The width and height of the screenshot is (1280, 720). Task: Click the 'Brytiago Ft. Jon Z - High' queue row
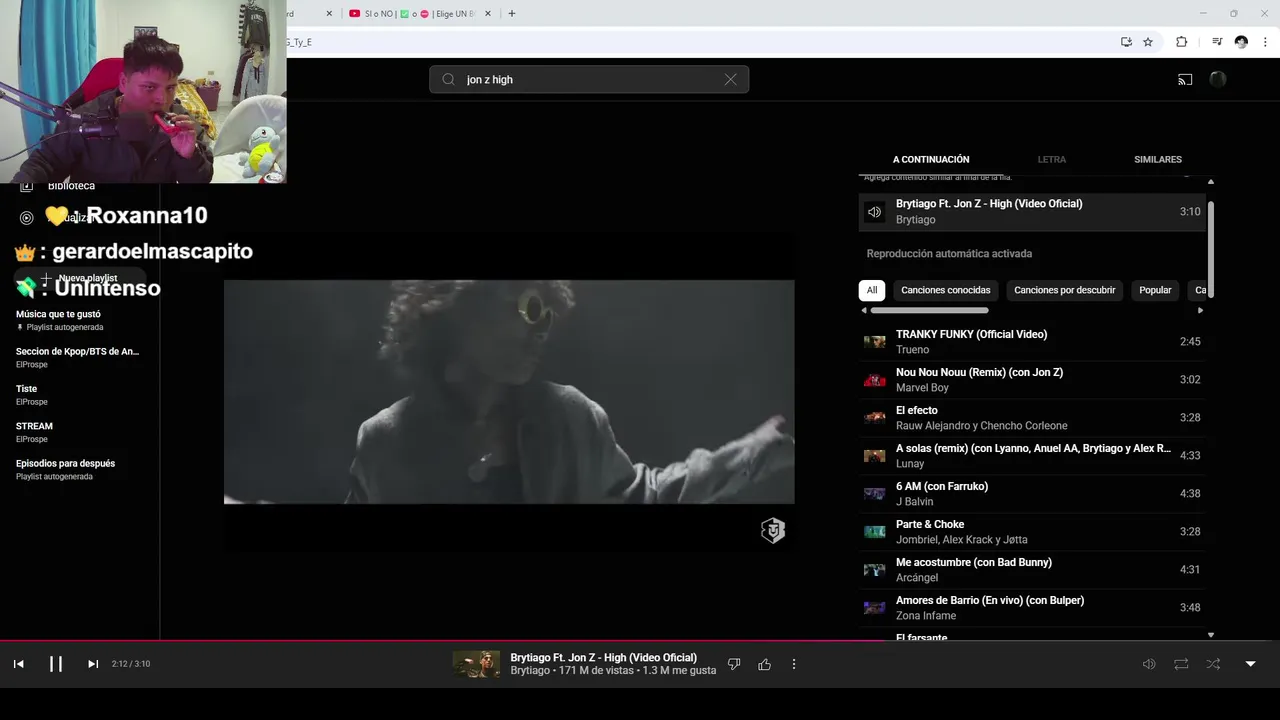point(1032,212)
